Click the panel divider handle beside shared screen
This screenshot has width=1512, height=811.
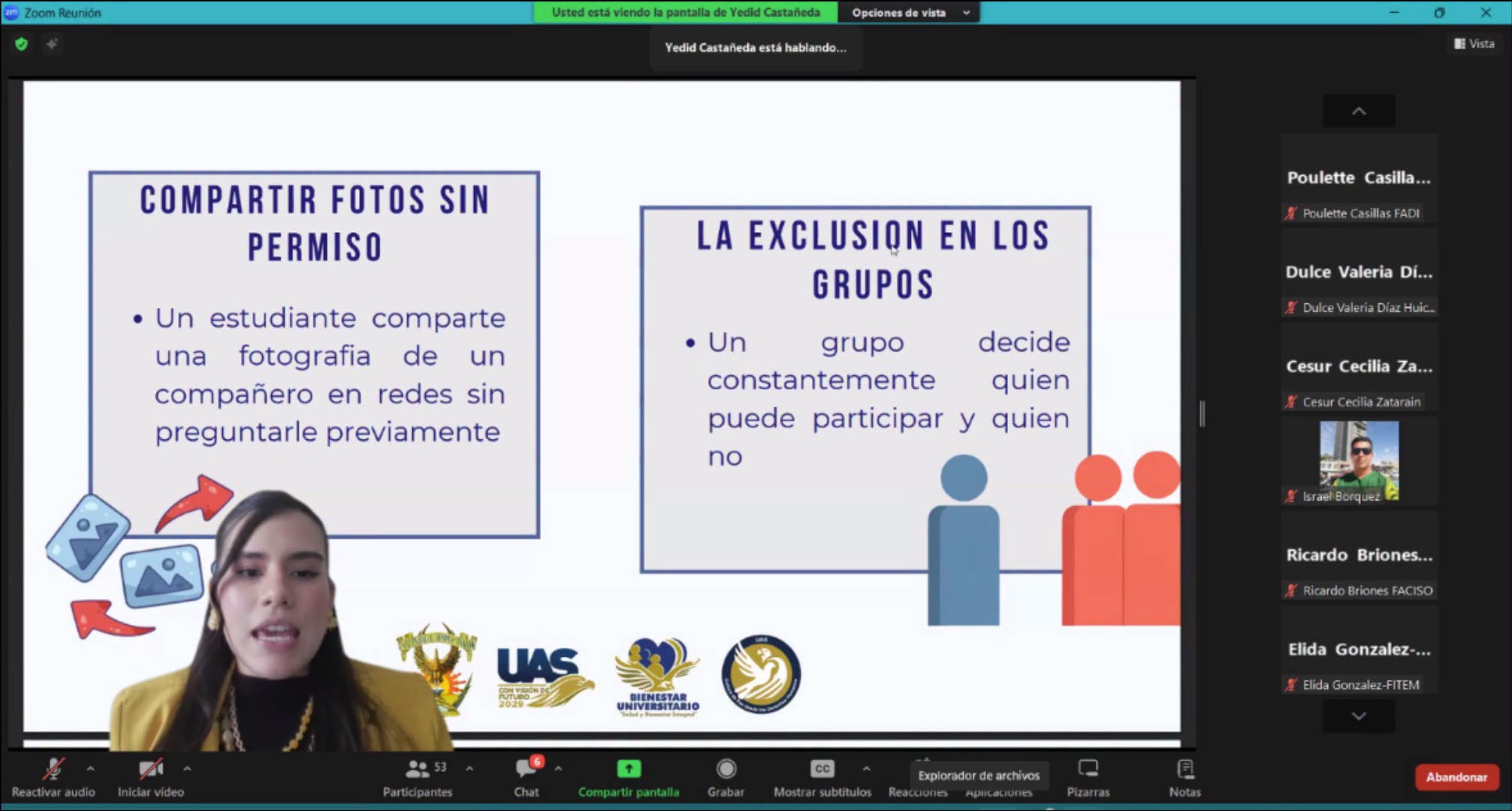coord(1203,414)
